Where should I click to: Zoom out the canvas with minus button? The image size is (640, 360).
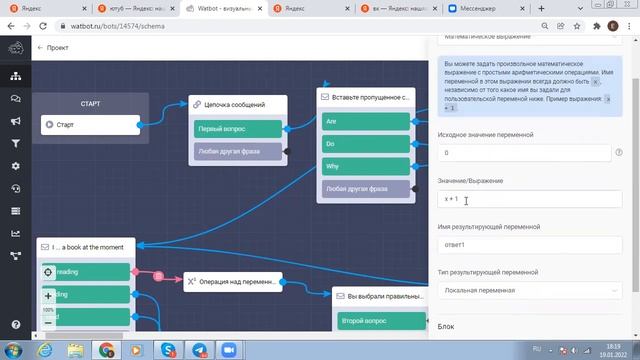point(48,323)
